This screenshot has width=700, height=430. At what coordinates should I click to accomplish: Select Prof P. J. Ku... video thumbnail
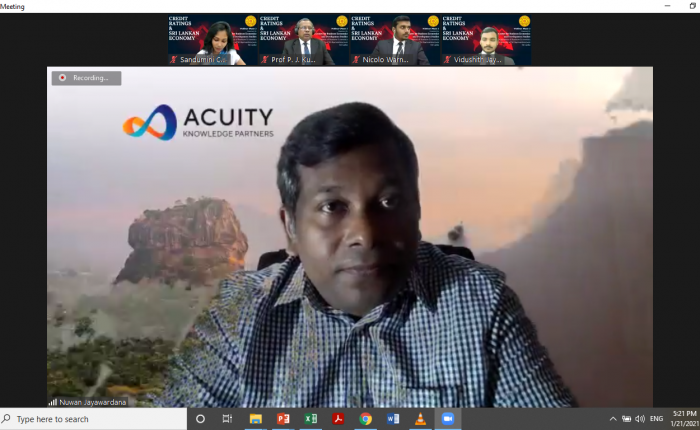coord(303,40)
